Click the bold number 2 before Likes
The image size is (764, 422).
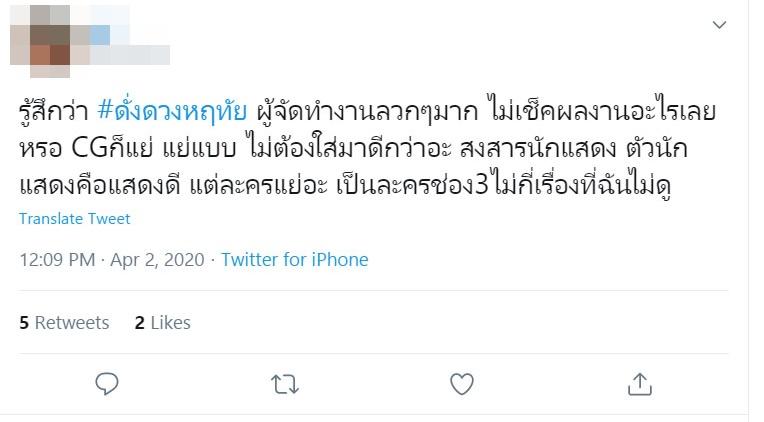click(x=140, y=323)
